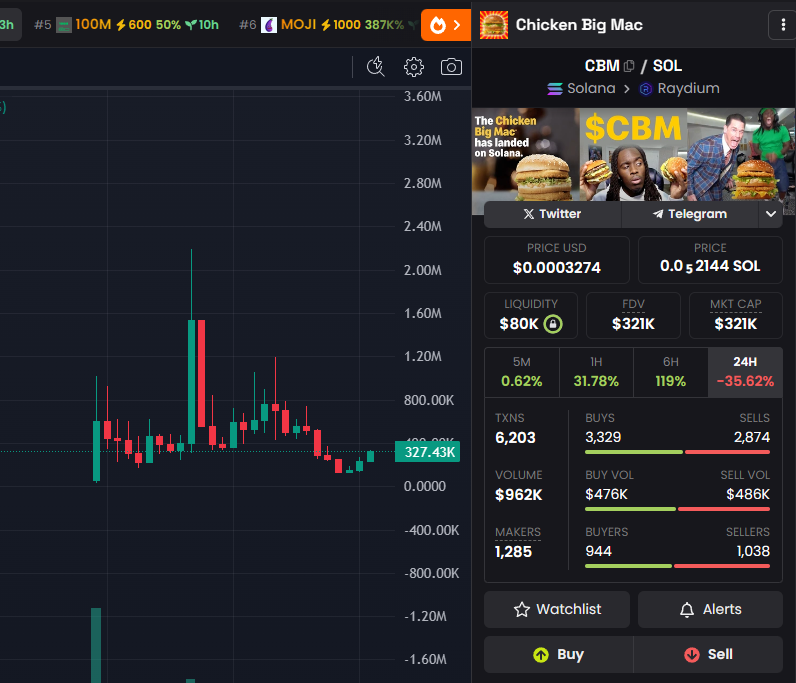Click the large green volume bar
796x683 pixels.
(96, 645)
